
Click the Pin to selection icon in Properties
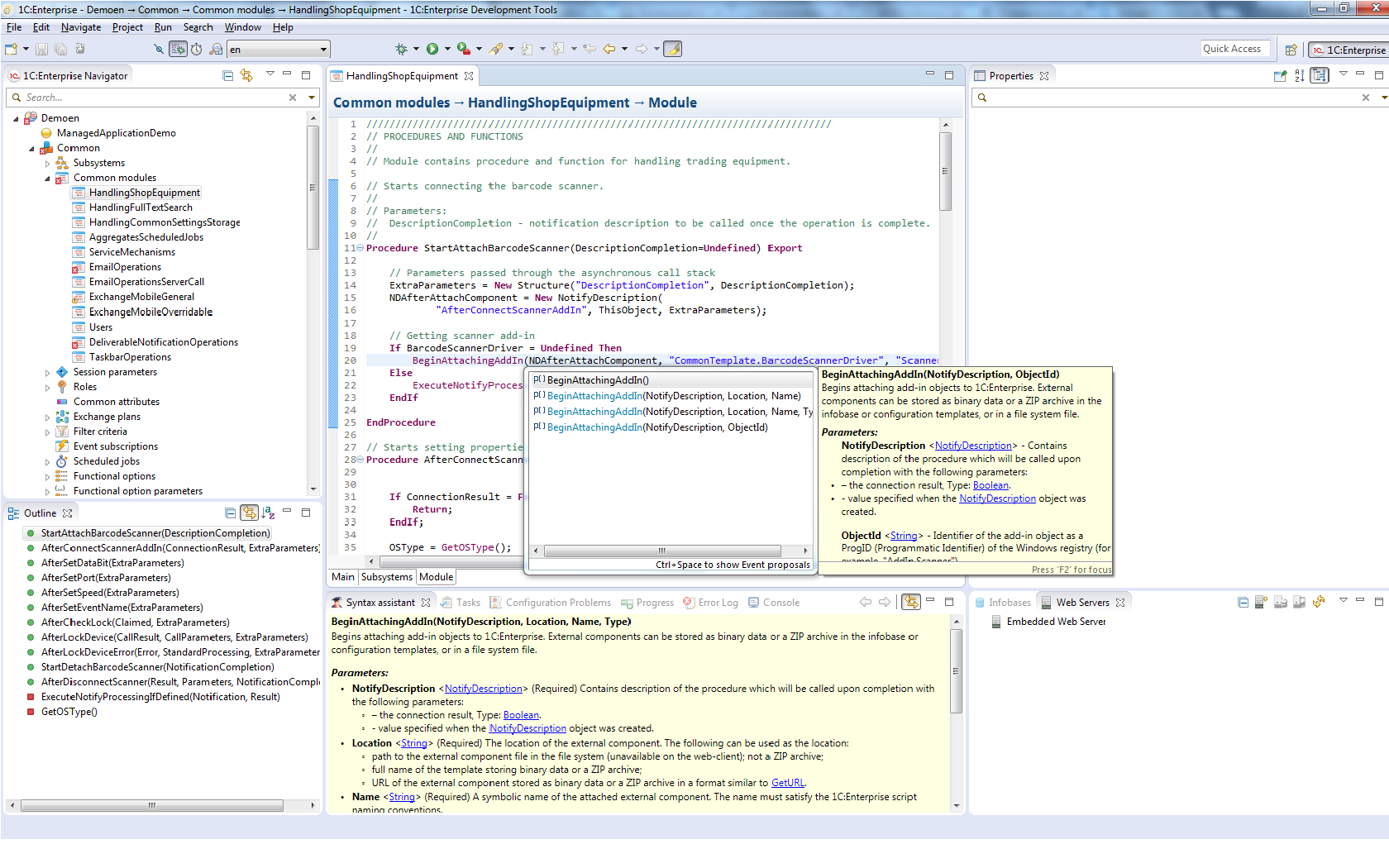tap(1280, 75)
